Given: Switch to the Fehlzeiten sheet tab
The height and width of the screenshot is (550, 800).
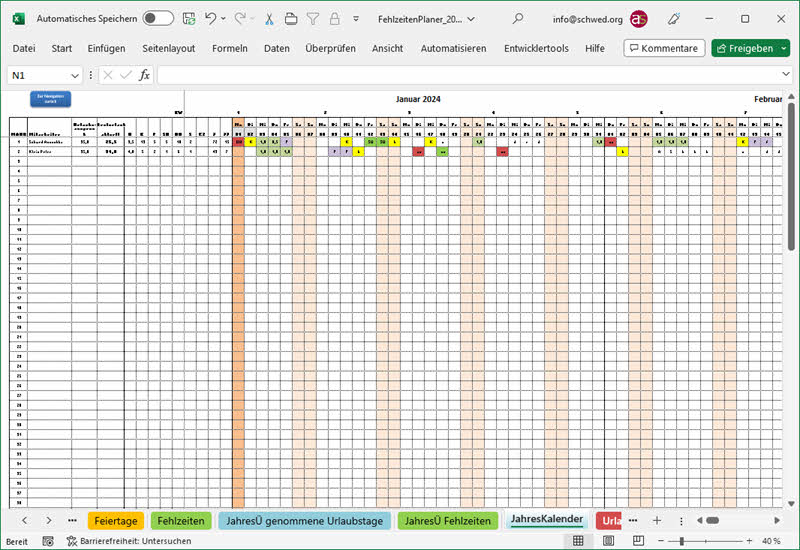Looking at the screenshot, I should [x=181, y=520].
